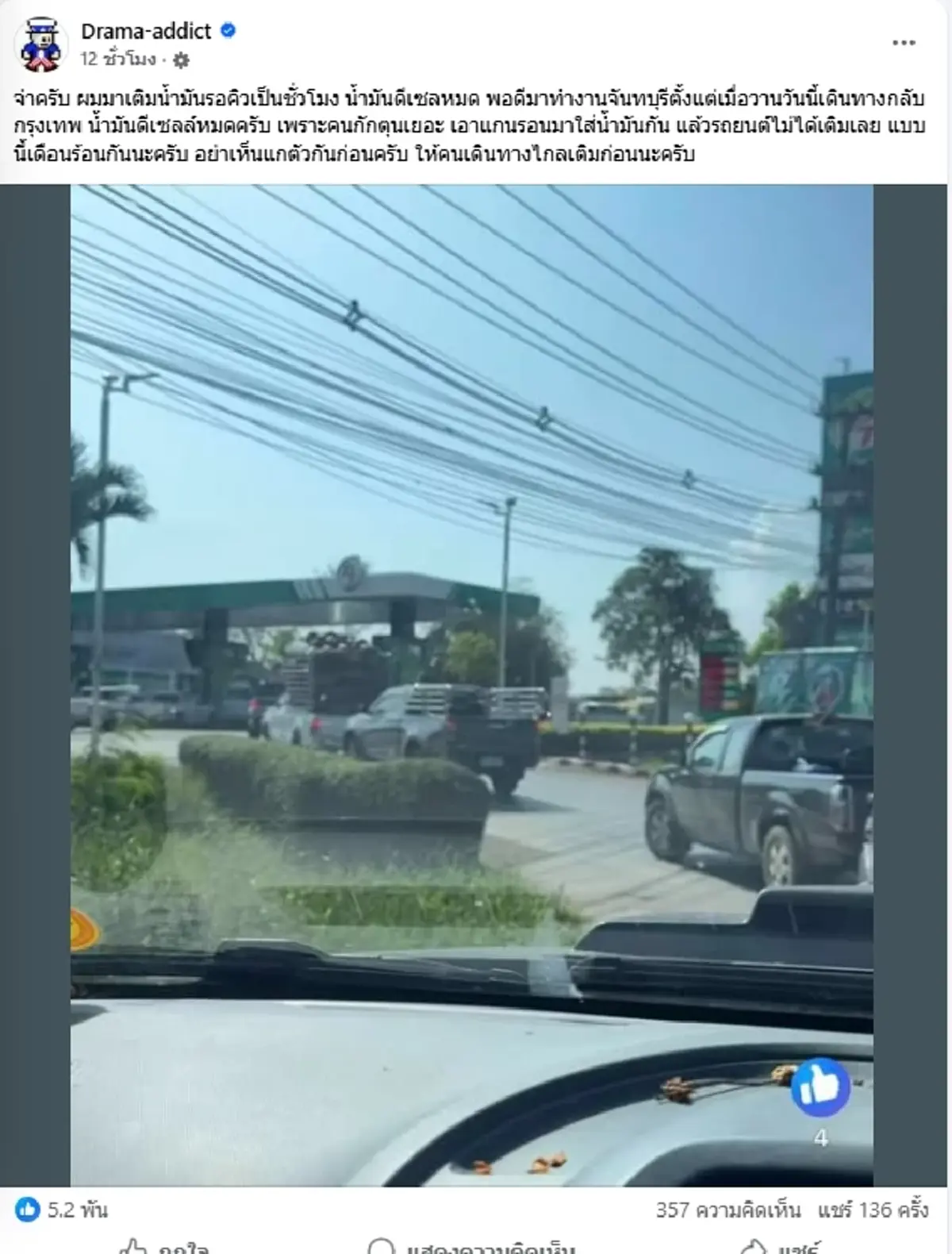Viewport: 952px width, 1254px height.
Task: Click the comment bubble icon at the bottom
Action: tap(381, 1247)
